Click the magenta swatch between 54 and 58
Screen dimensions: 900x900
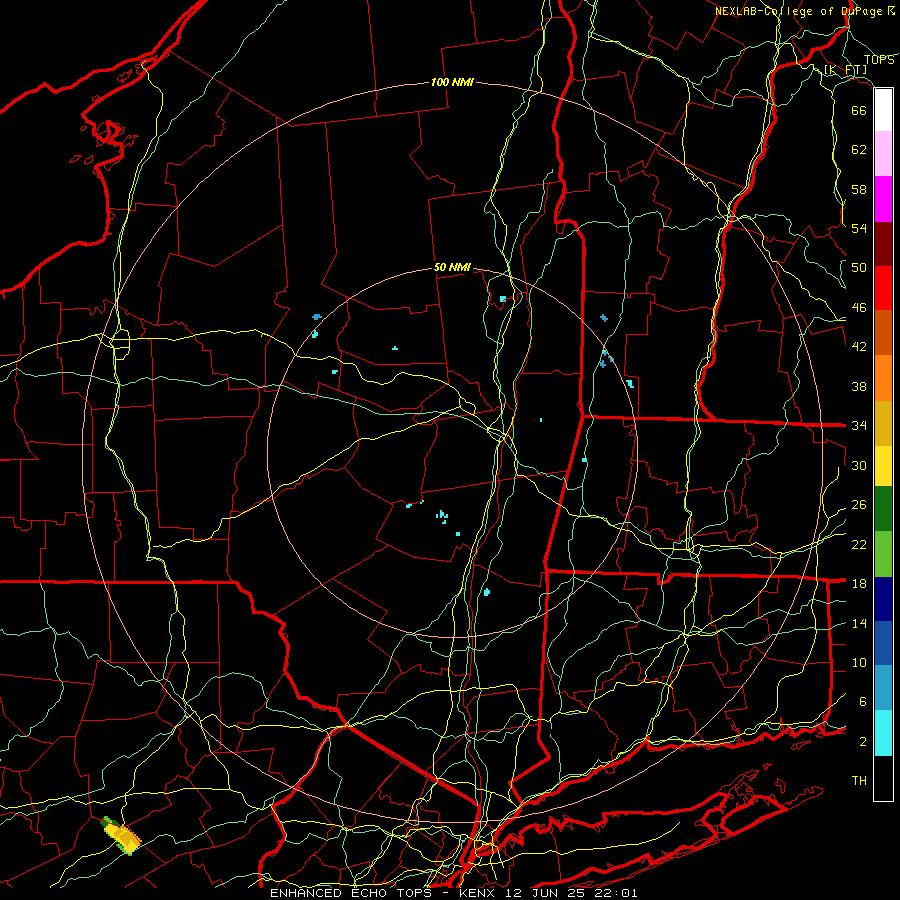883,199
